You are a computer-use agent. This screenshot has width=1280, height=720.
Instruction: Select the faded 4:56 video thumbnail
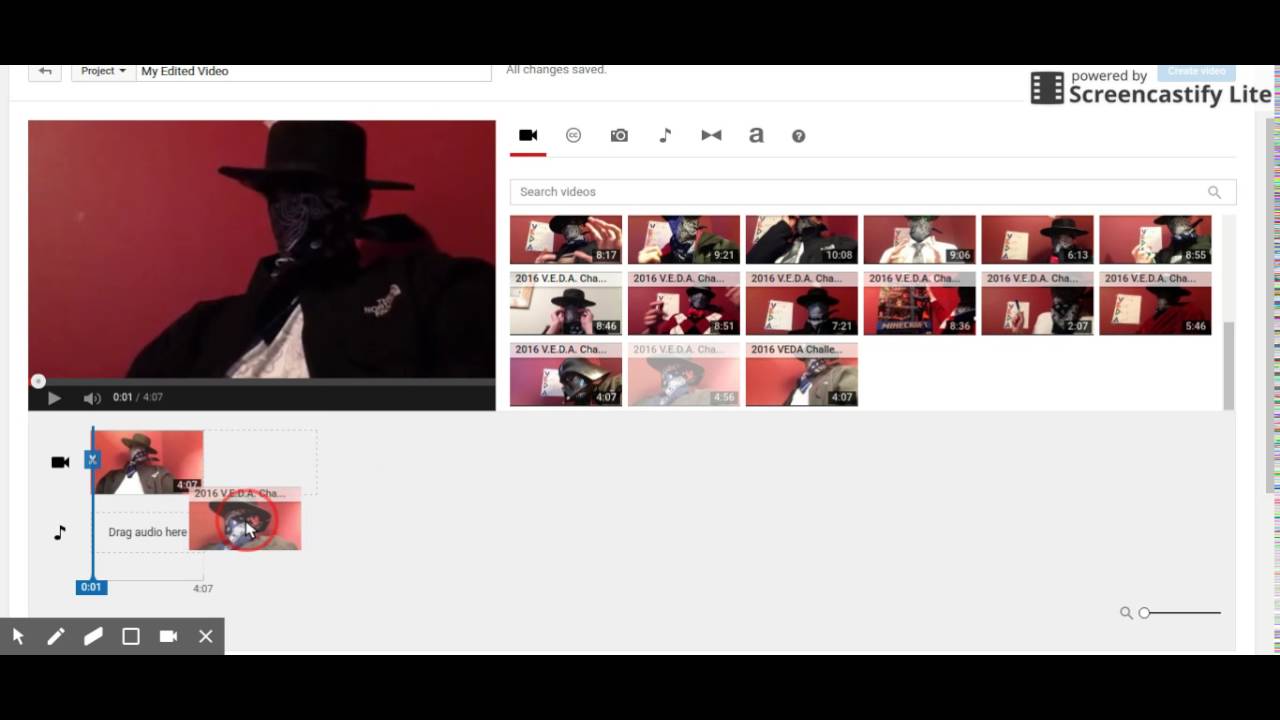tap(684, 374)
